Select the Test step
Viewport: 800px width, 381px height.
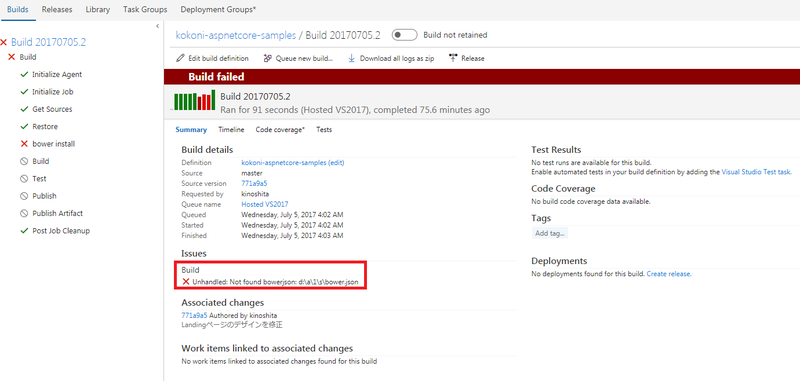(39, 179)
